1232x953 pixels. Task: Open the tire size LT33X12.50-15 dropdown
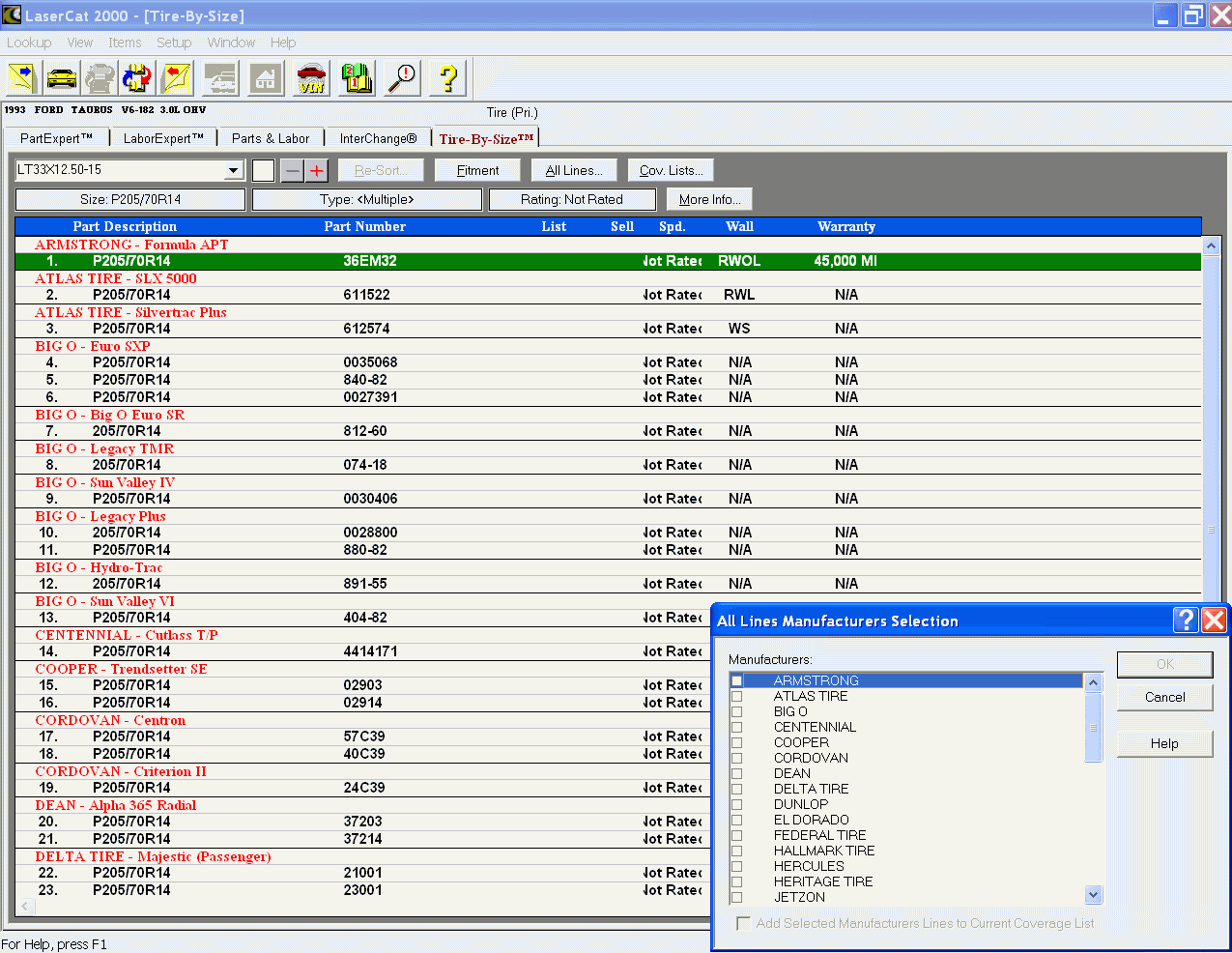233,171
